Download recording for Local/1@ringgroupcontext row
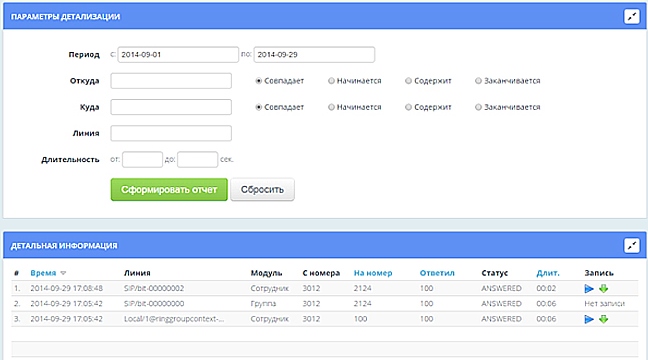Viewport: 648px width, 360px height. pyautogui.click(x=603, y=319)
